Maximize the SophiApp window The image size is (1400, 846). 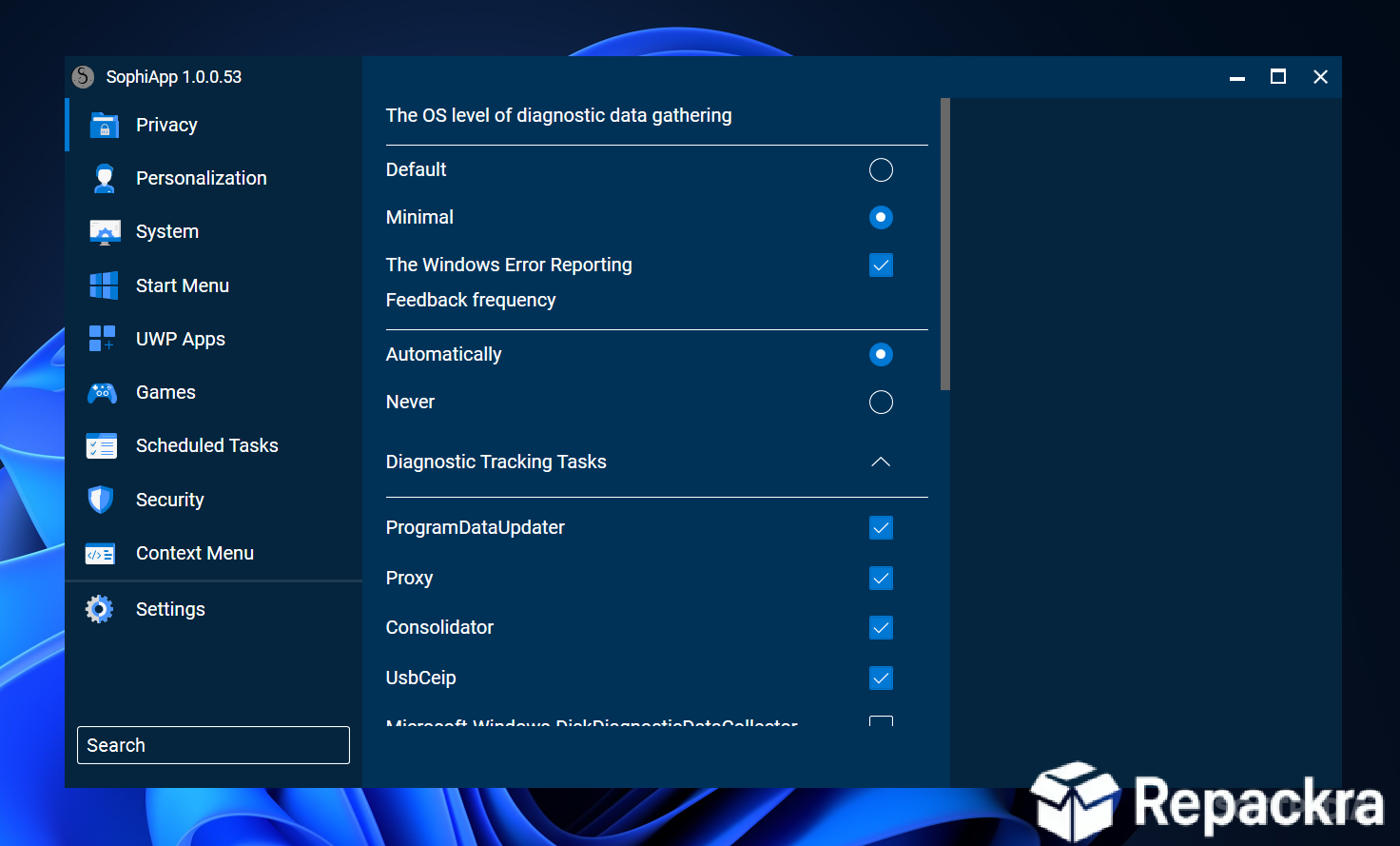tap(1278, 77)
